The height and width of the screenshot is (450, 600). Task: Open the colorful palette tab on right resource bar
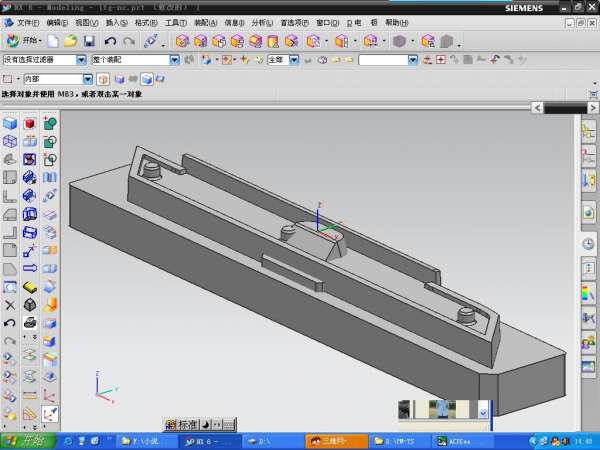589,294
